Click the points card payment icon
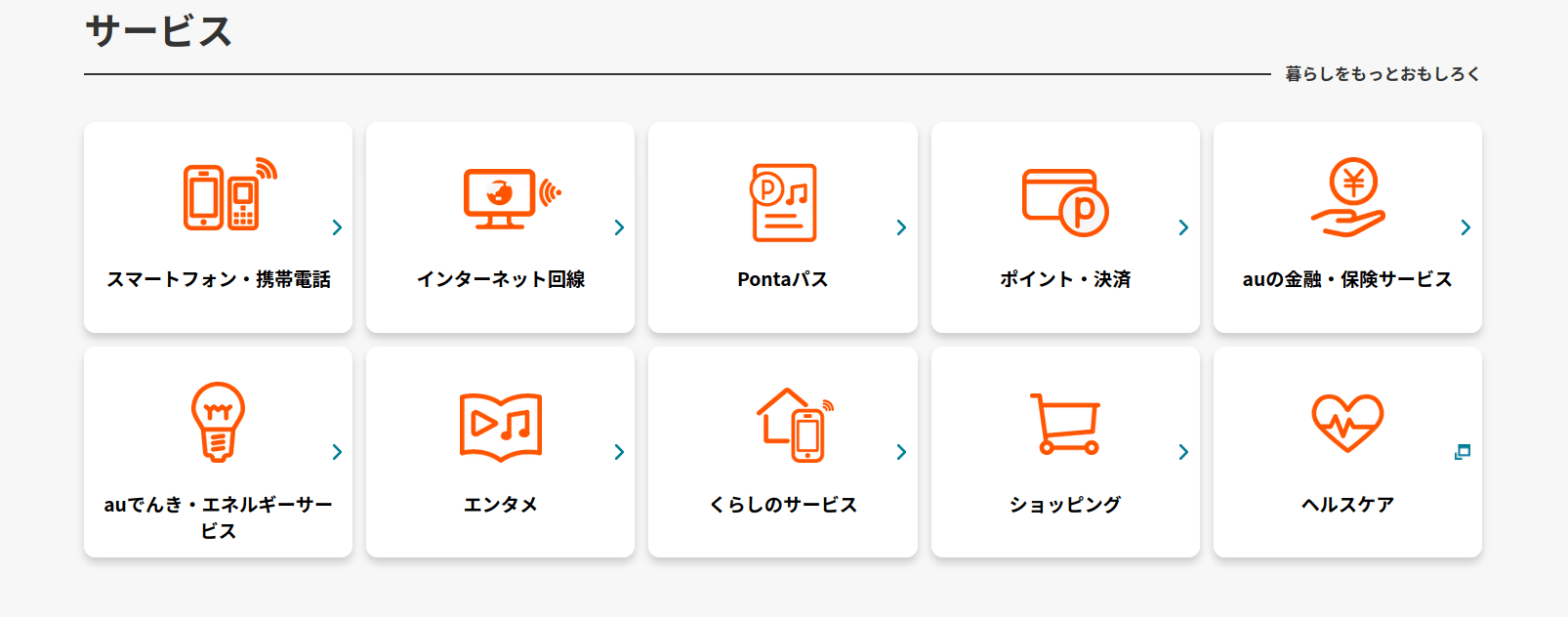Screen dimensions: 1568x617 pyautogui.click(x=1065, y=202)
